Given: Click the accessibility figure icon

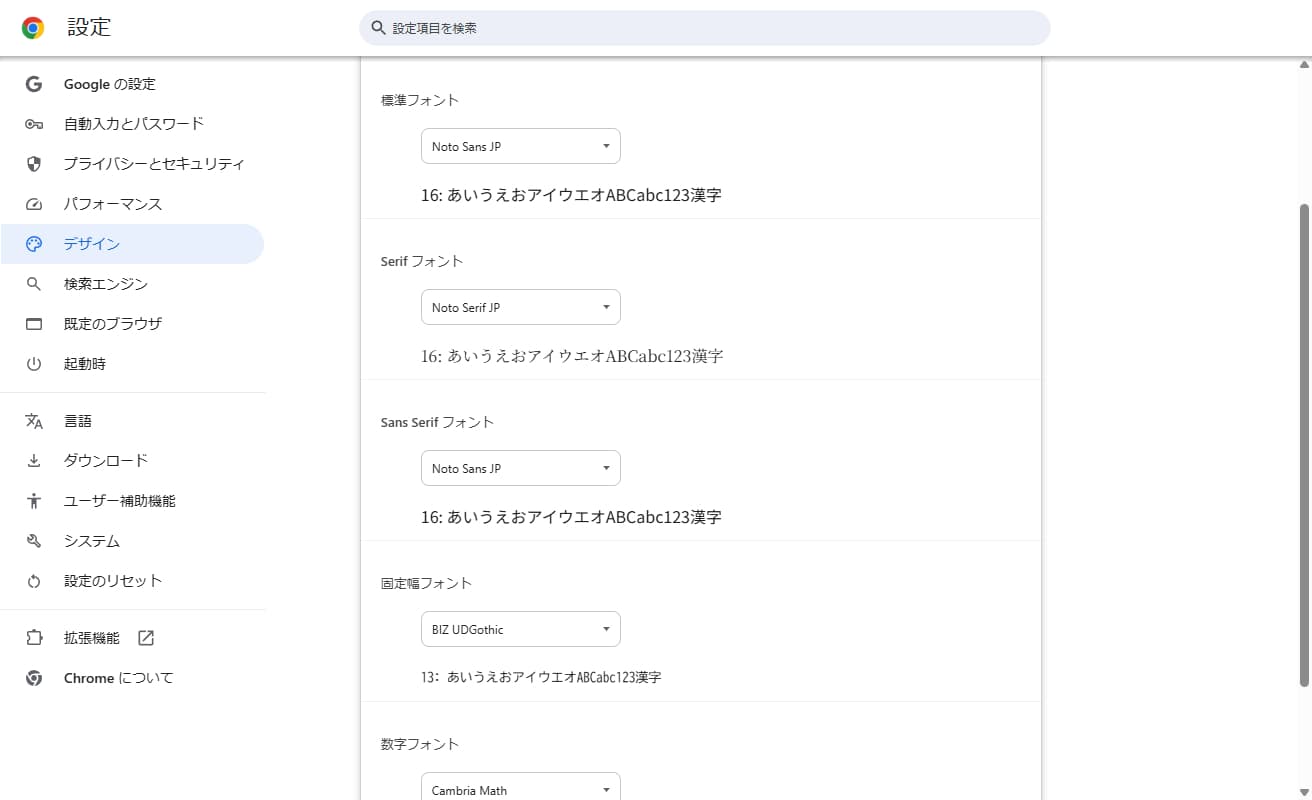Looking at the screenshot, I should [x=34, y=501].
